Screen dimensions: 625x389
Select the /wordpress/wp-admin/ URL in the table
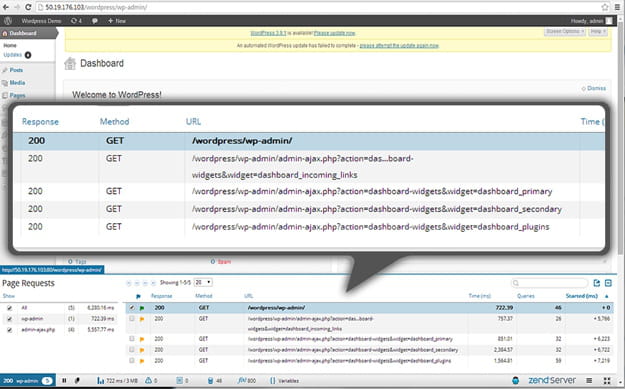(x=276, y=308)
